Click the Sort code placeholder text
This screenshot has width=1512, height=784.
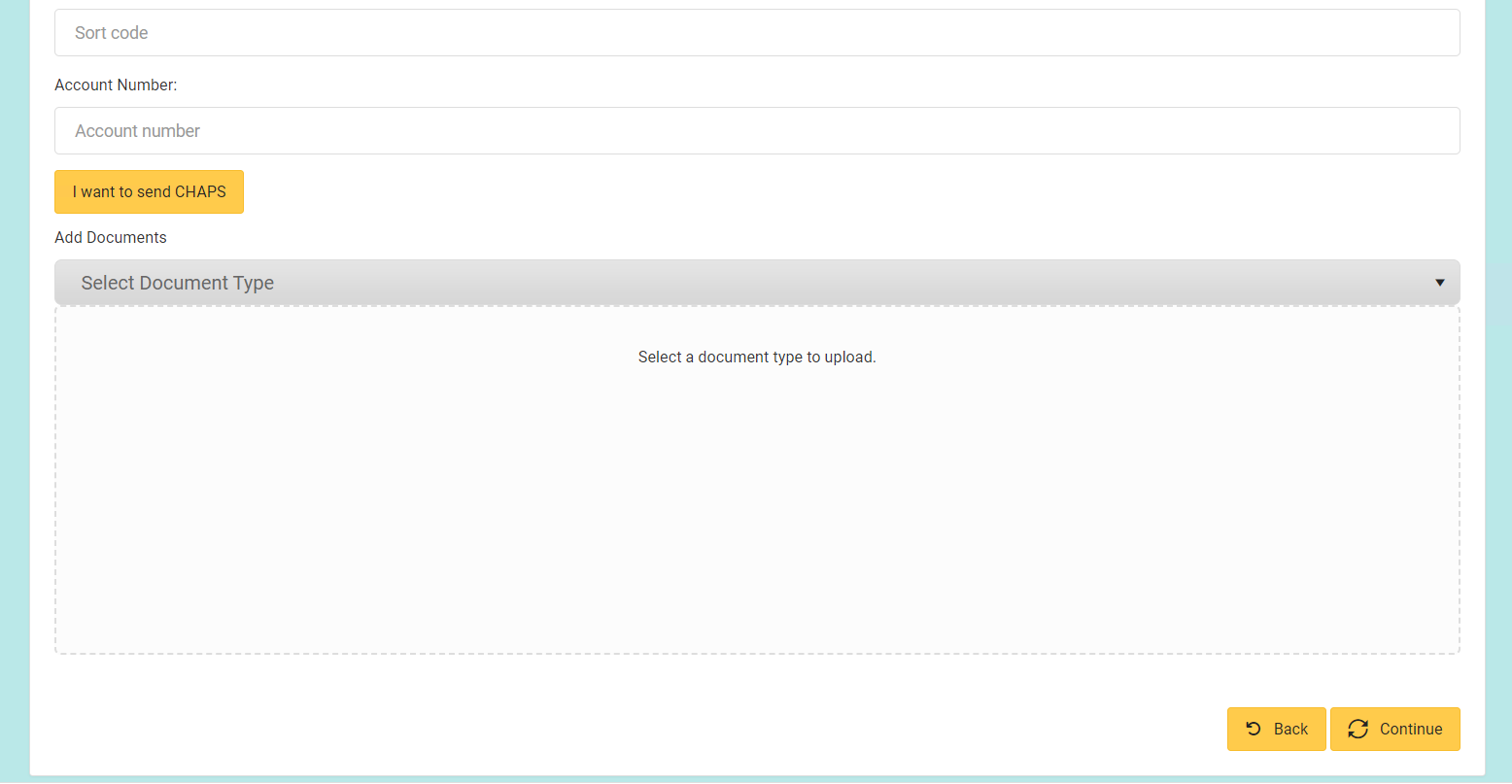pyautogui.click(x=112, y=33)
